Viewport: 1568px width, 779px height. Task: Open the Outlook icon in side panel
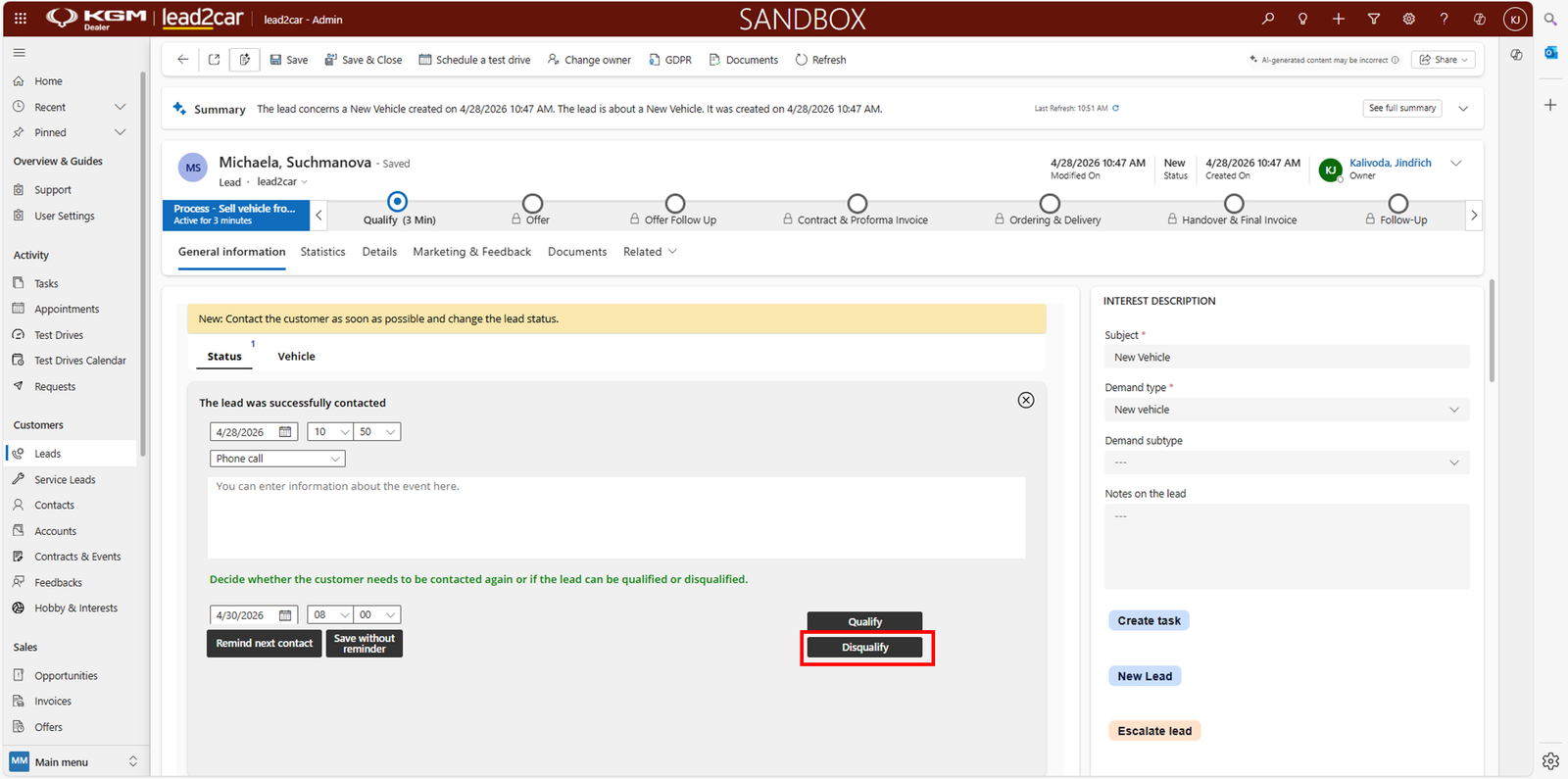click(x=1550, y=53)
